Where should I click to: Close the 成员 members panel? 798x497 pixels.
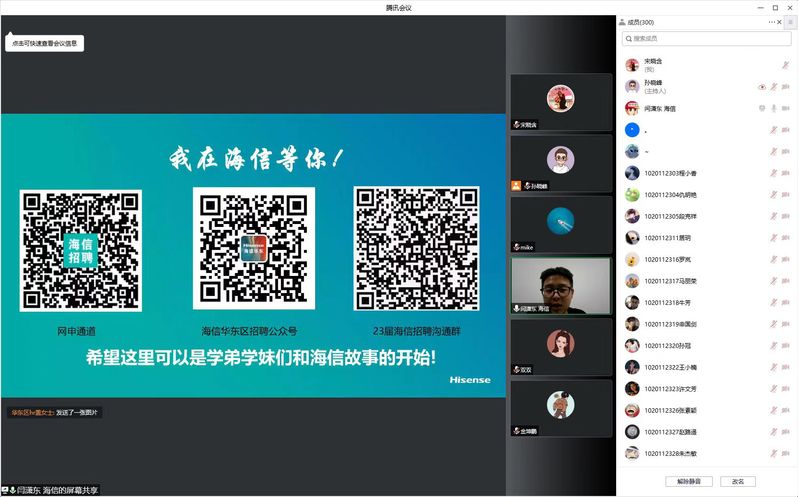click(778, 22)
